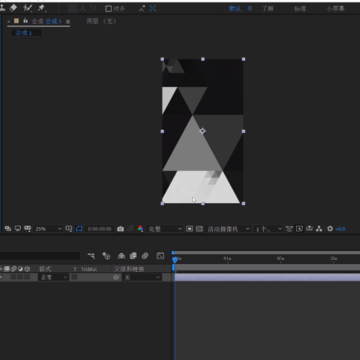Click the stamp tool icon at toolbar edge
The height and width of the screenshot is (360, 360).
pos(2,7)
